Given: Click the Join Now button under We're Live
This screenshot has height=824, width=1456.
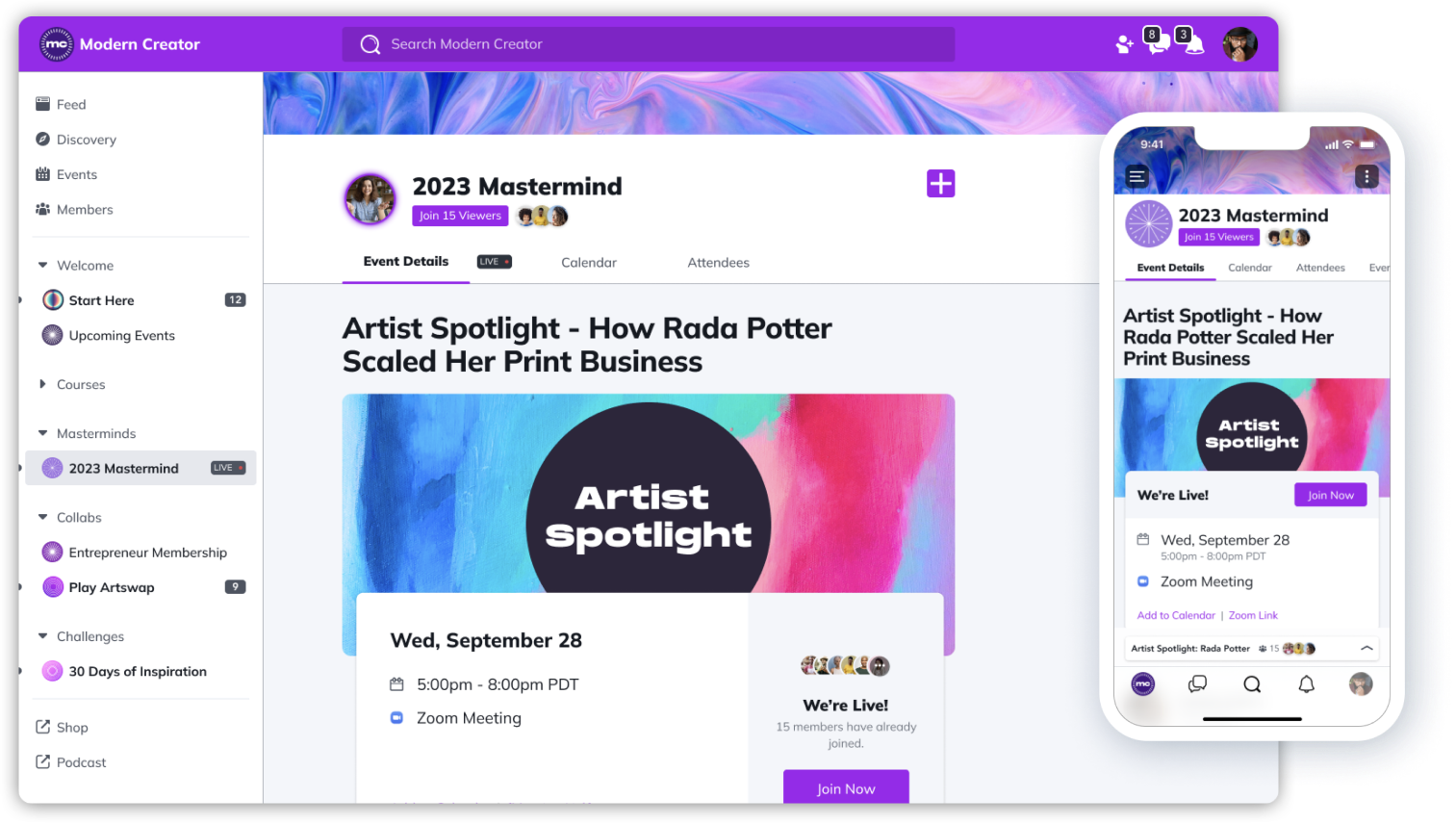Looking at the screenshot, I should coord(846,787).
